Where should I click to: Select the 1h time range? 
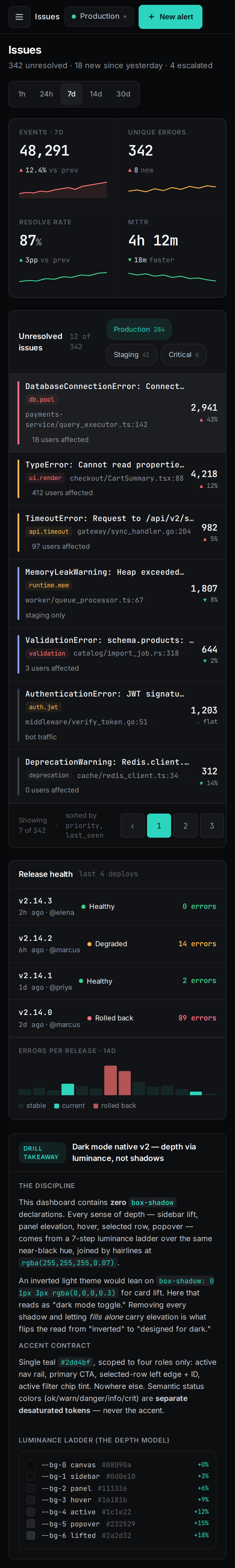[22, 94]
